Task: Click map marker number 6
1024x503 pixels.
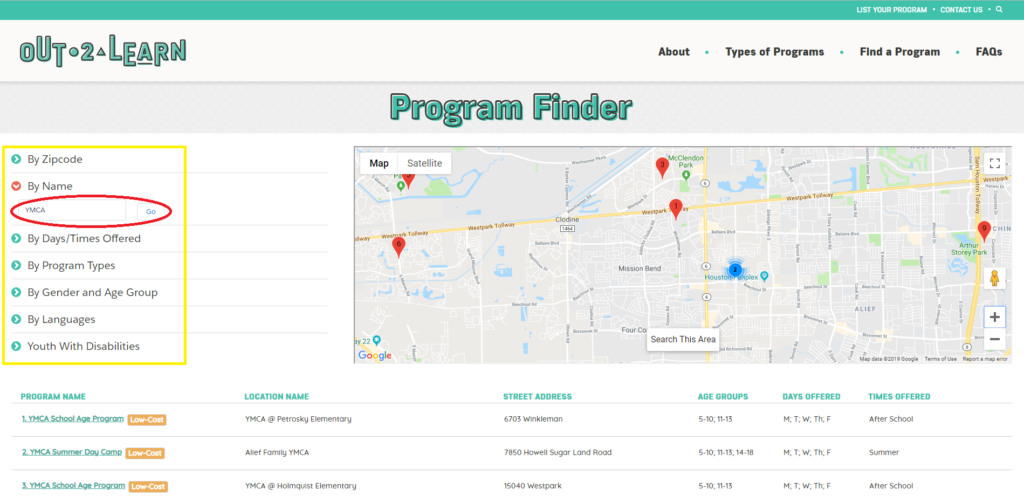Action: click(x=398, y=246)
